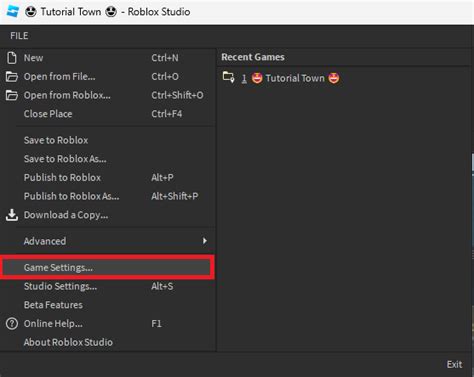This screenshot has width=474, height=377.
Task: Choose New from the File menu
Action: [108, 58]
